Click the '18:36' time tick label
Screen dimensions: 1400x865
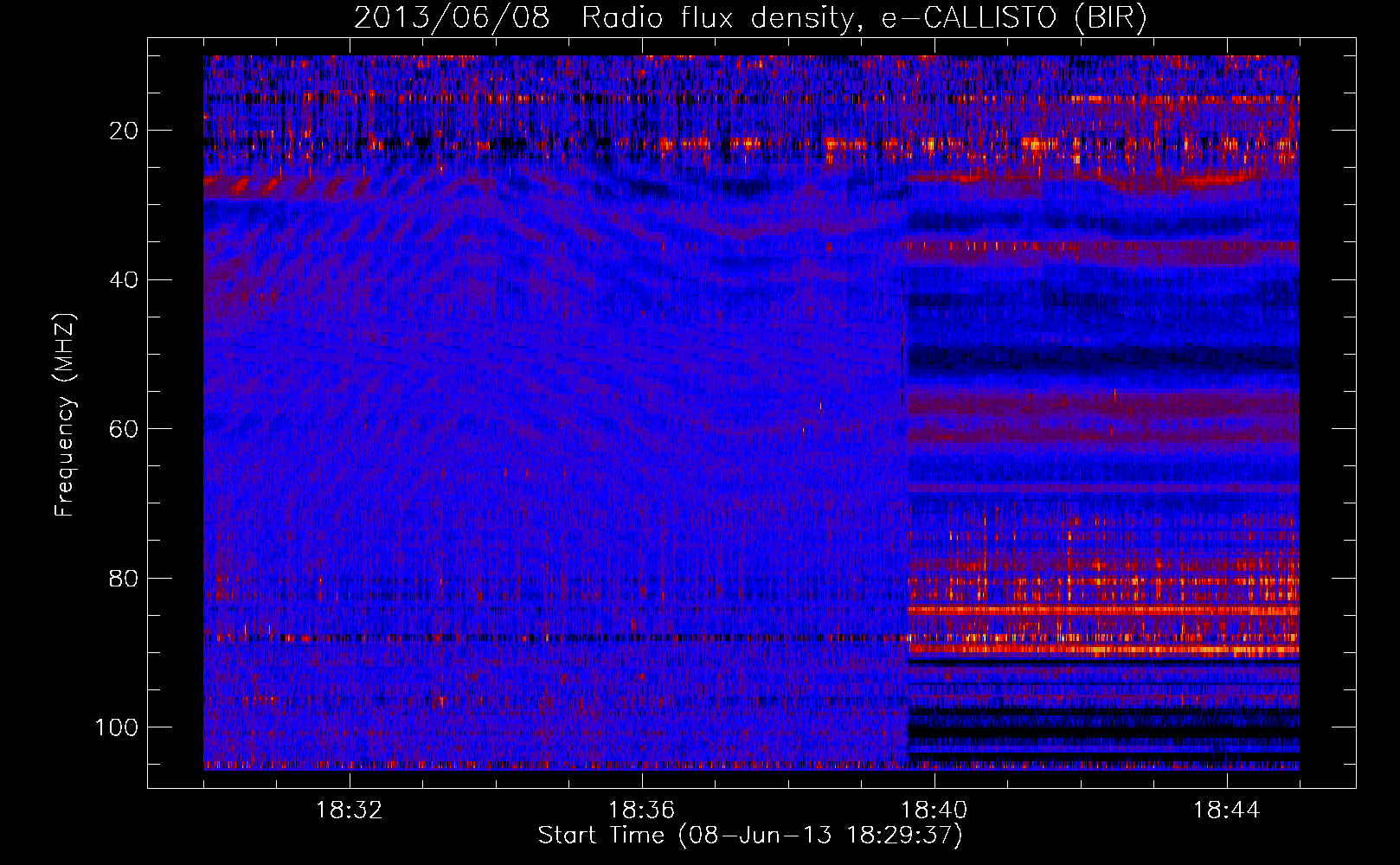pyautogui.click(x=642, y=811)
